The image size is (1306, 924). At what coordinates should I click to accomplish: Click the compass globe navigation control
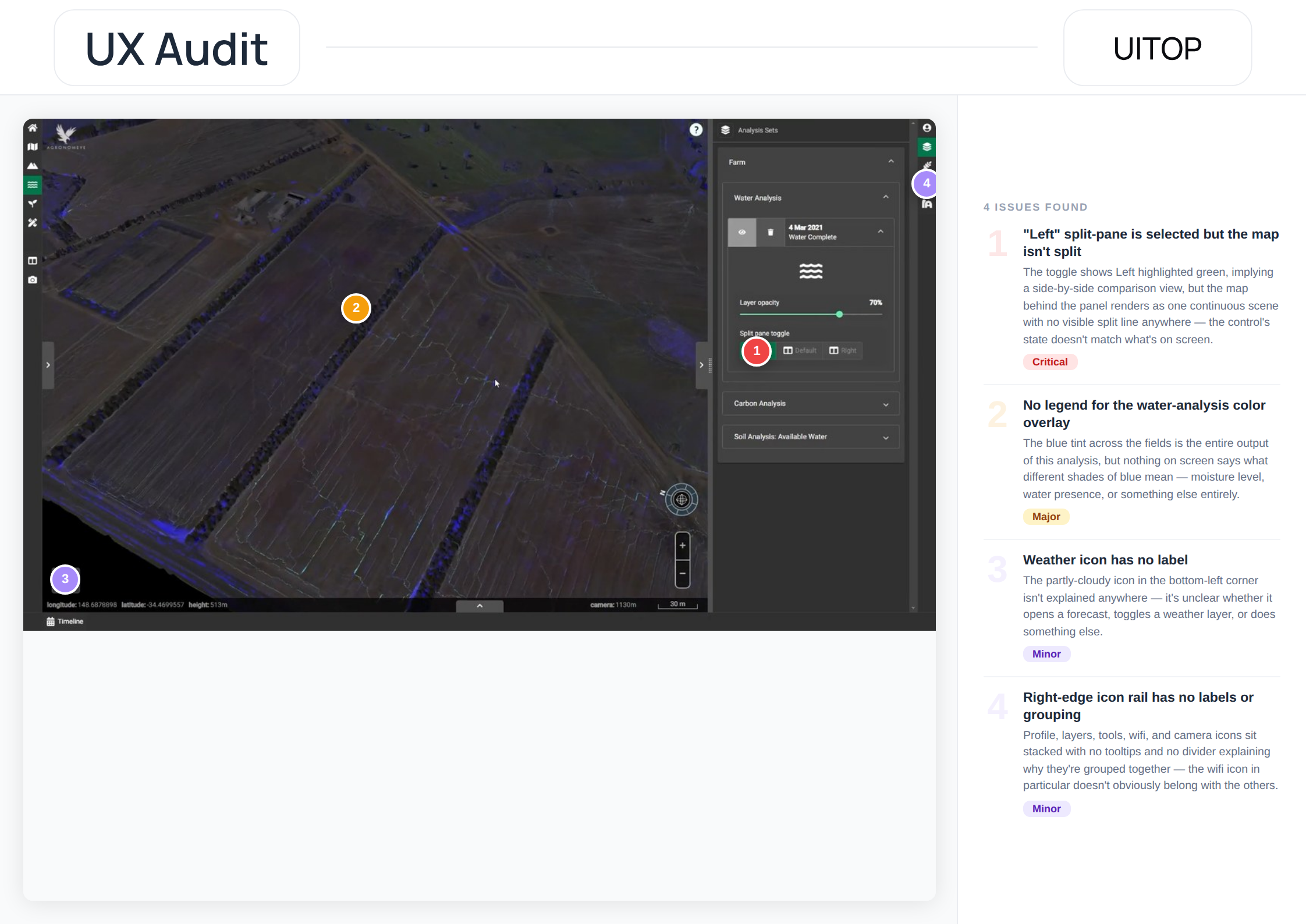pyautogui.click(x=682, y=499)
